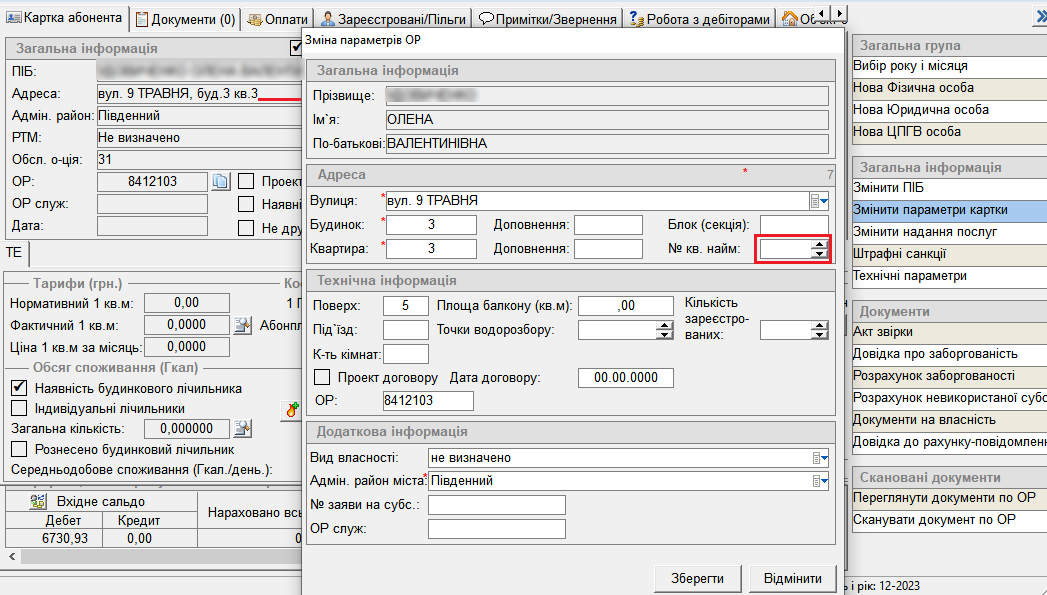Click the flame add icon in consumption panel
The image size is (1047, 595).
[292, 409]
